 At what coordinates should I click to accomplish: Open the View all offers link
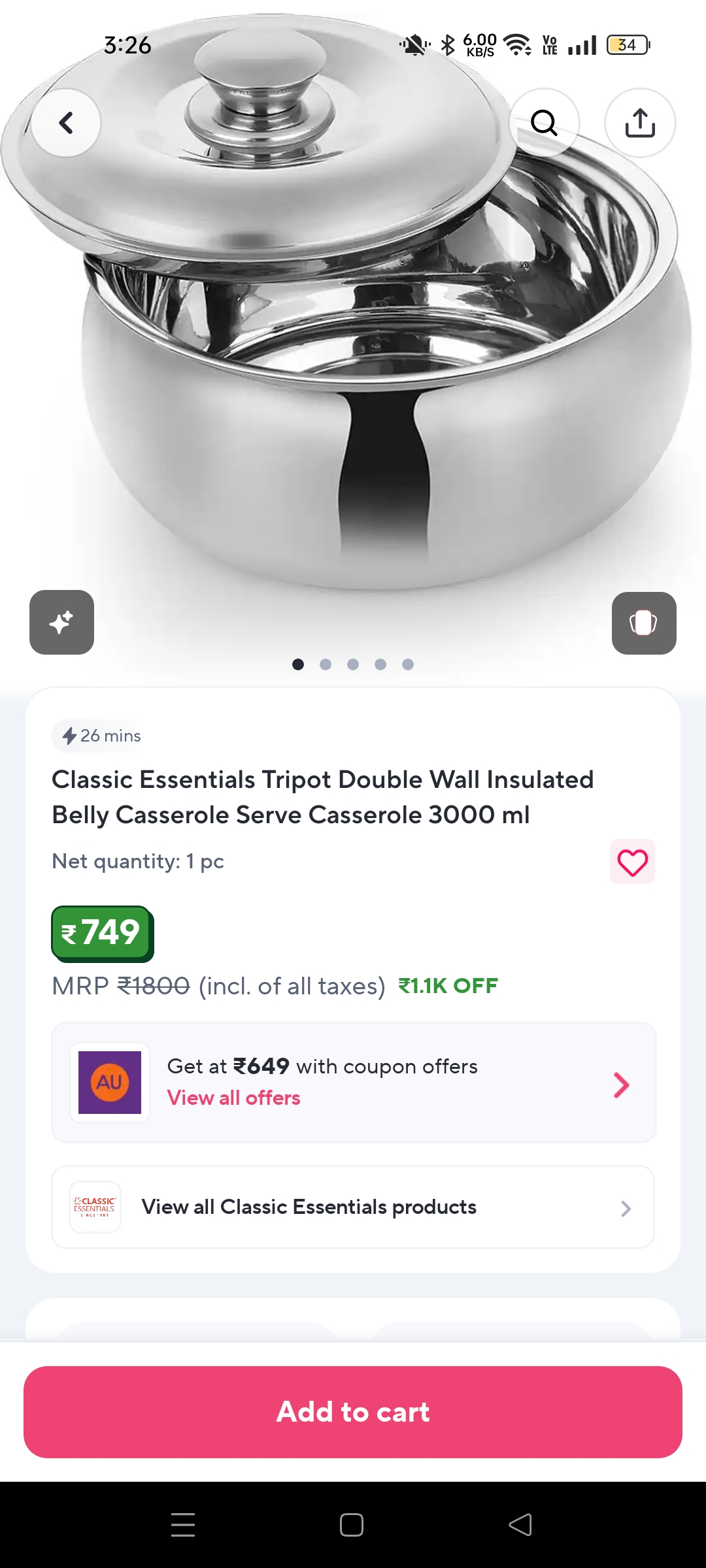[233, 1098]
